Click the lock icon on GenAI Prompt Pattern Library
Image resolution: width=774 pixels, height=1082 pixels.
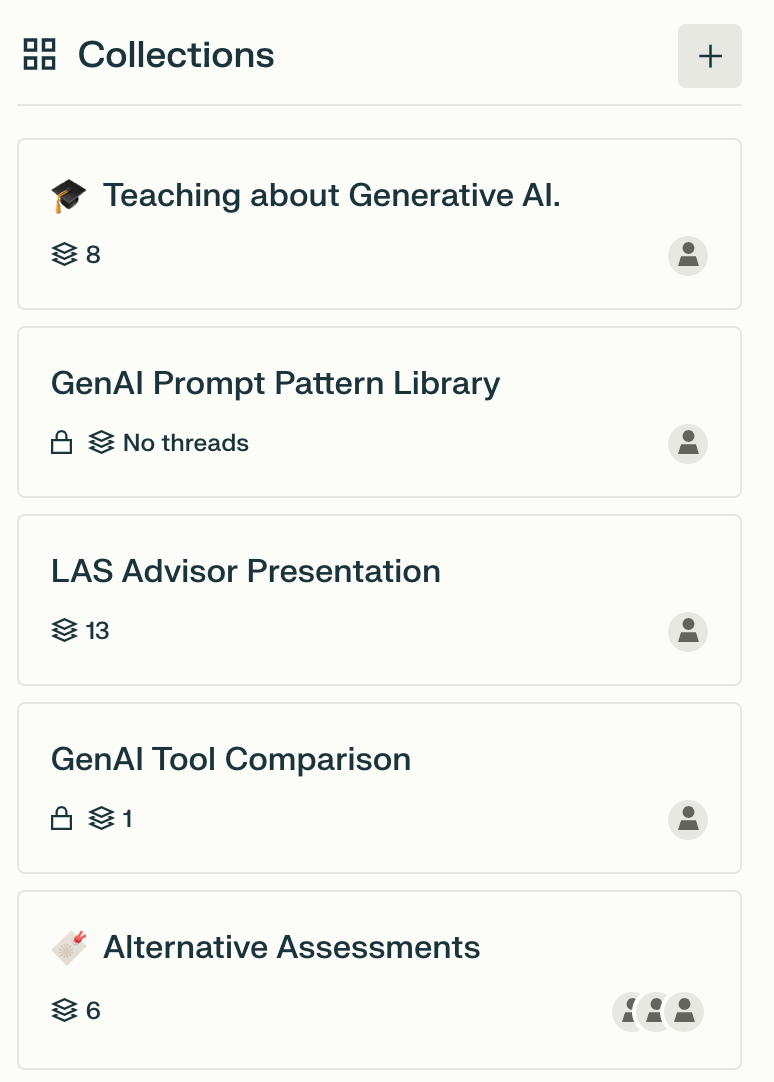coord(62,442)
